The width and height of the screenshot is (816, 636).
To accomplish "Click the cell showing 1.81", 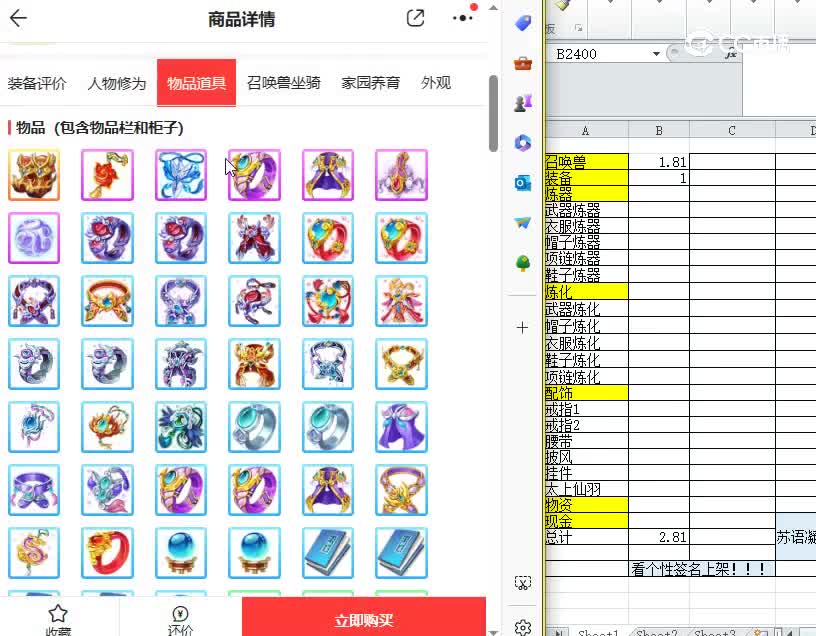I will (x=659, y=162).
